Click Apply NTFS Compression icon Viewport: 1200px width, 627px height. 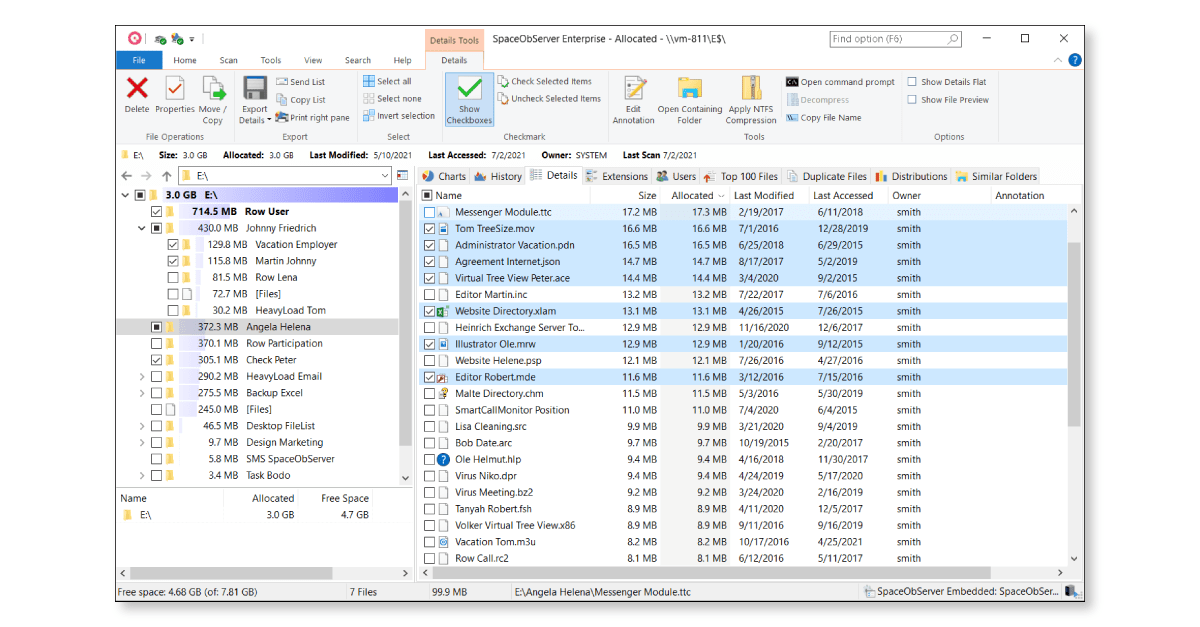tap(751, 88)
